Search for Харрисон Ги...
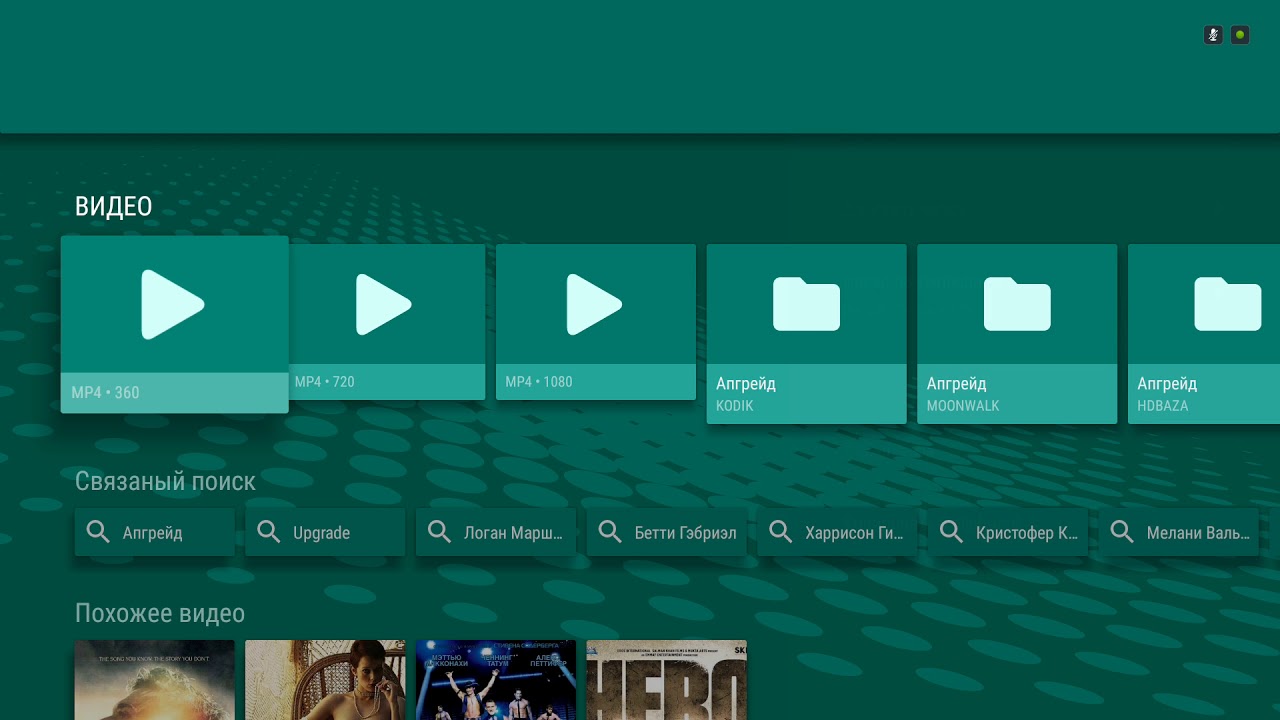Image resolution: width=1280 pixels, height=720 pixels. [837, 532]
